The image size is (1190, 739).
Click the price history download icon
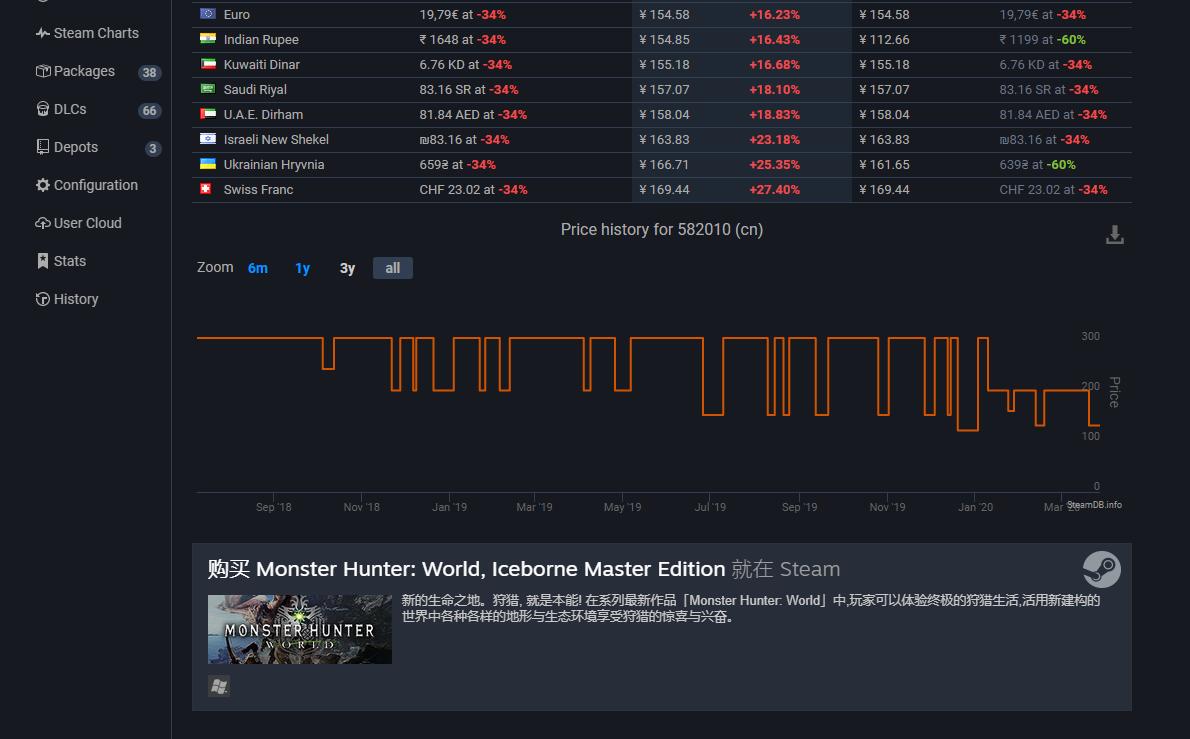(x=1114, y=232)
